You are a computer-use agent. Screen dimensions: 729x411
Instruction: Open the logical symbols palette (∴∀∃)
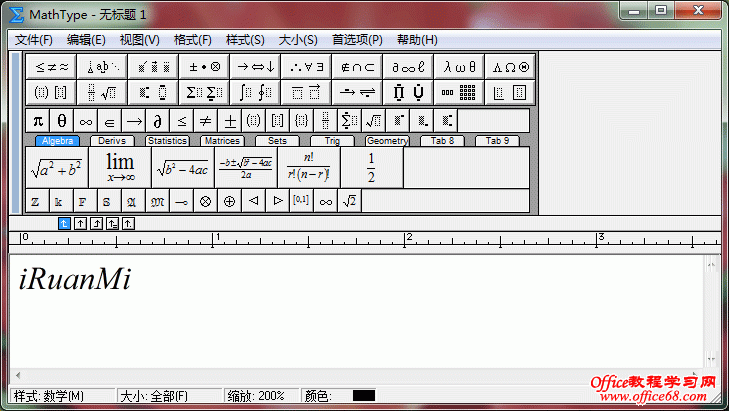click(306, 67)
